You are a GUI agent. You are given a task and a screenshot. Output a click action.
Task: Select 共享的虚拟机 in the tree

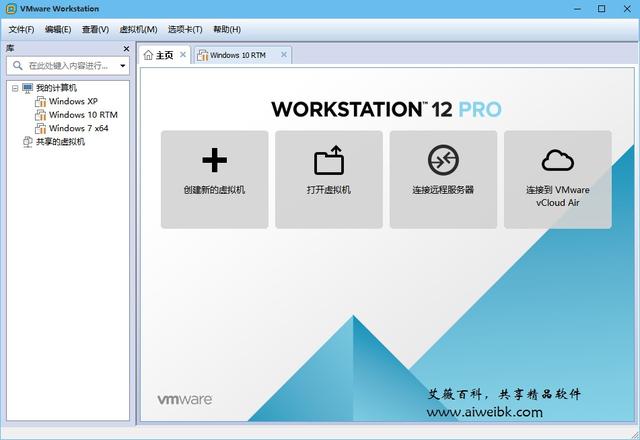[60, 142]
